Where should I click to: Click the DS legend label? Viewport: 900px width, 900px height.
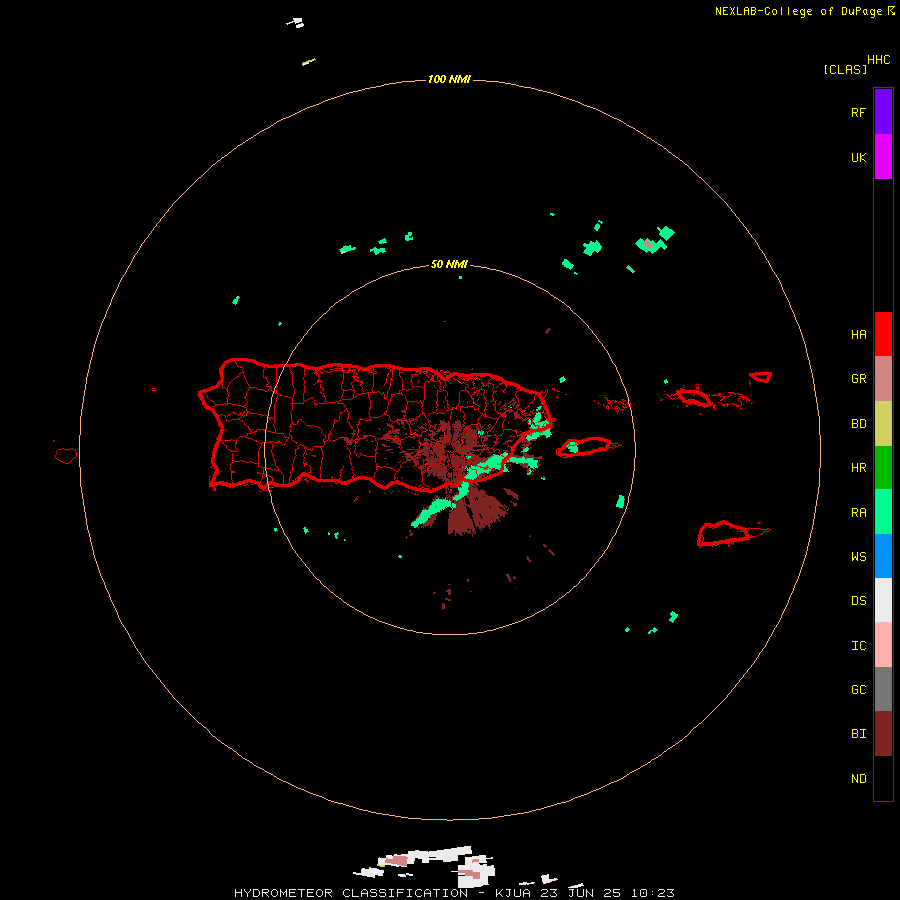pyautogui.click(x=858, y=601)
